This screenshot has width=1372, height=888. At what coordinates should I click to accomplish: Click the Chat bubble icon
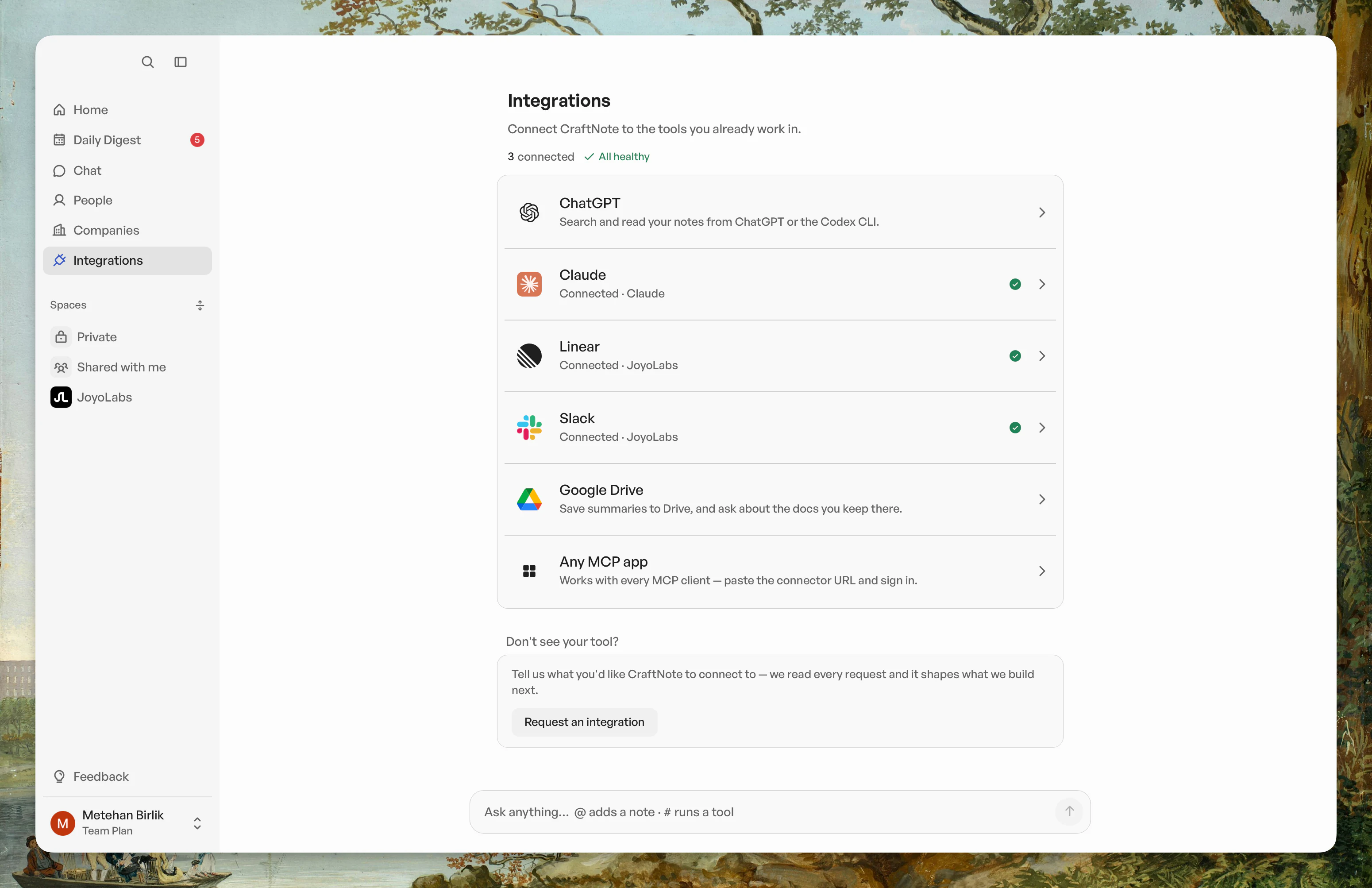point(59,171)
